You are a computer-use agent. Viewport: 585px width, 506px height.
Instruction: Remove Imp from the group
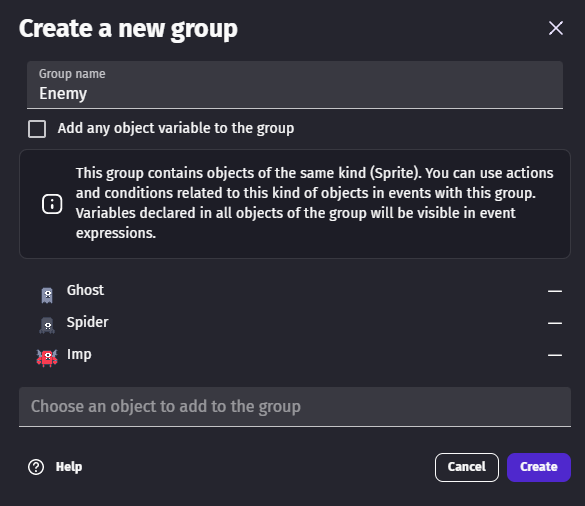[x=555, y=355]
